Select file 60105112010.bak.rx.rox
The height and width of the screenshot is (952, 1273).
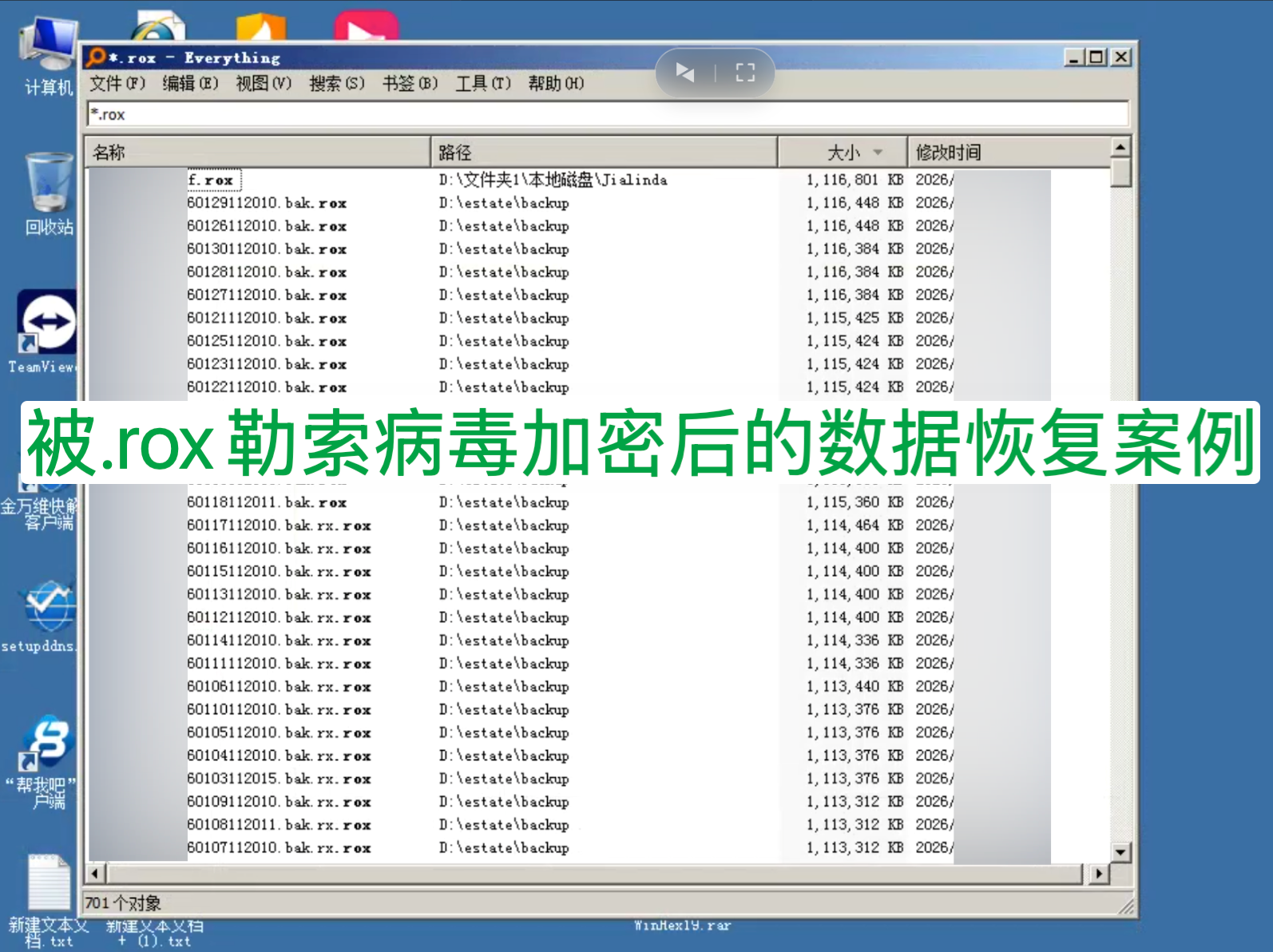279,732
